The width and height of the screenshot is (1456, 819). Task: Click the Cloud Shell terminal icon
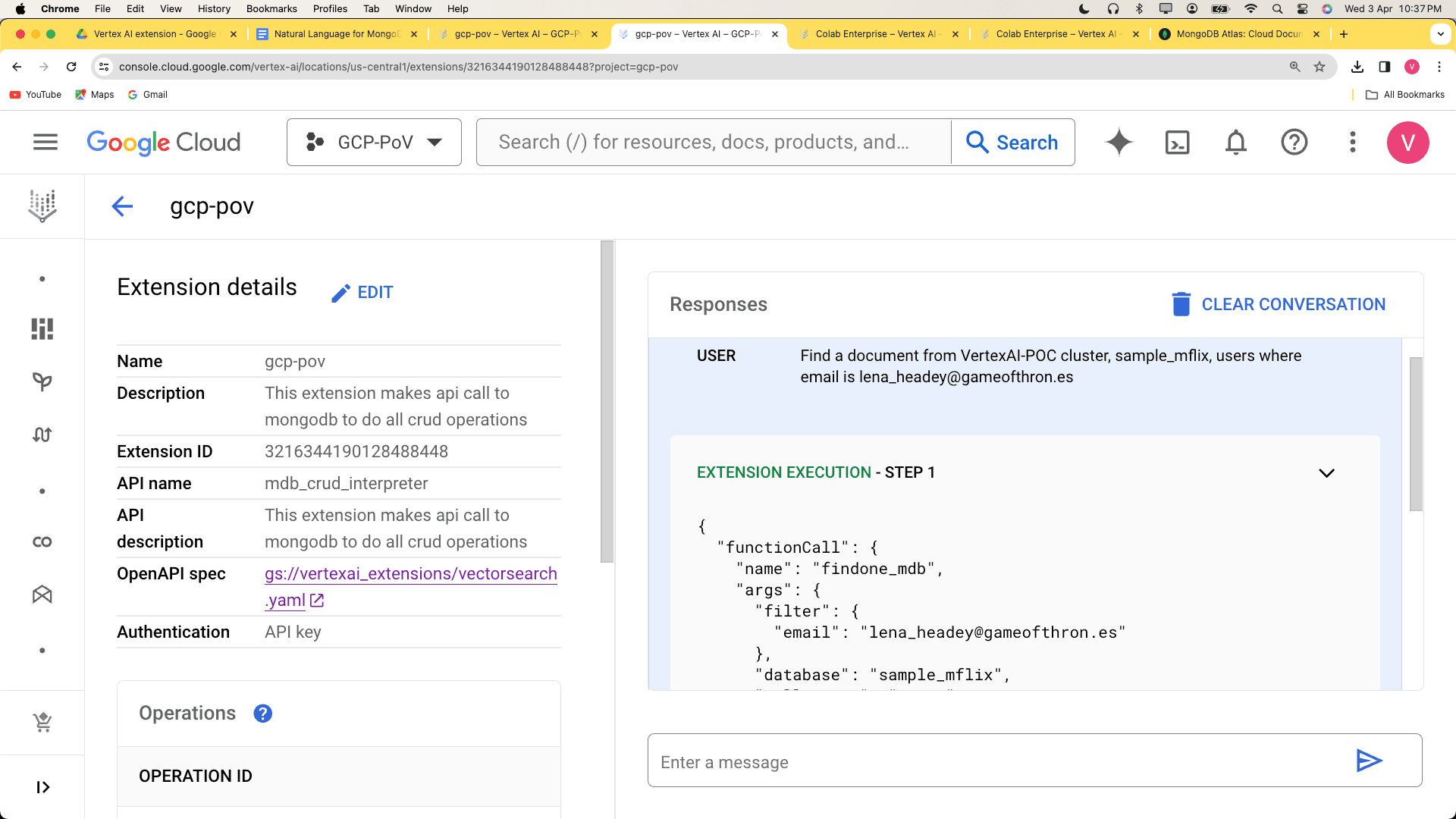click(1178, 142)
